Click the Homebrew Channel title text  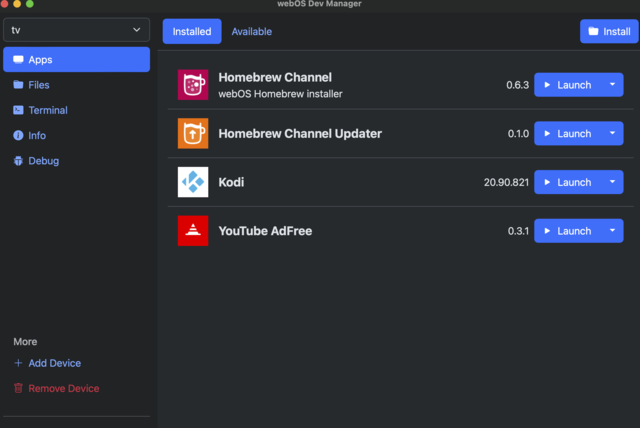point(275,77)
